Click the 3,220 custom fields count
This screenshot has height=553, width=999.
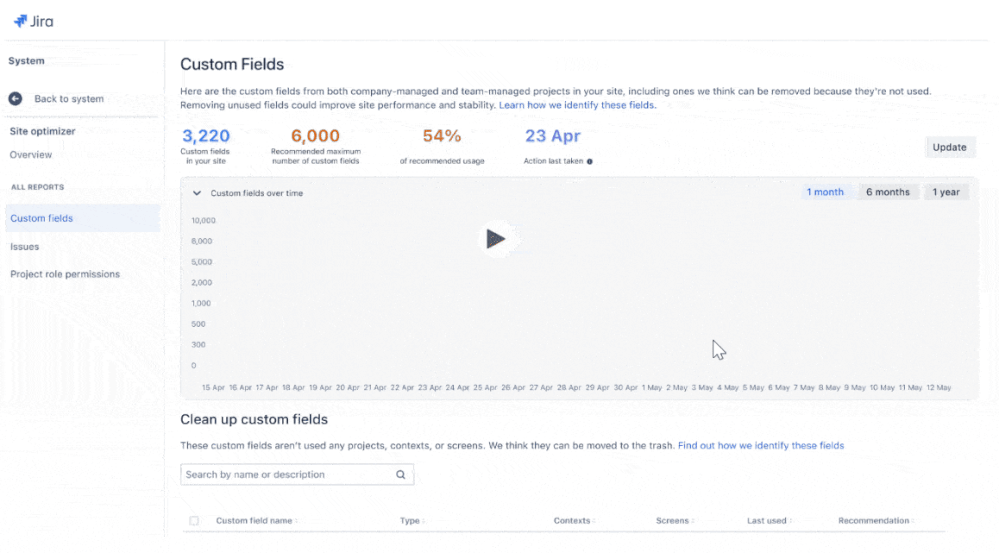[x=206, y=136]
